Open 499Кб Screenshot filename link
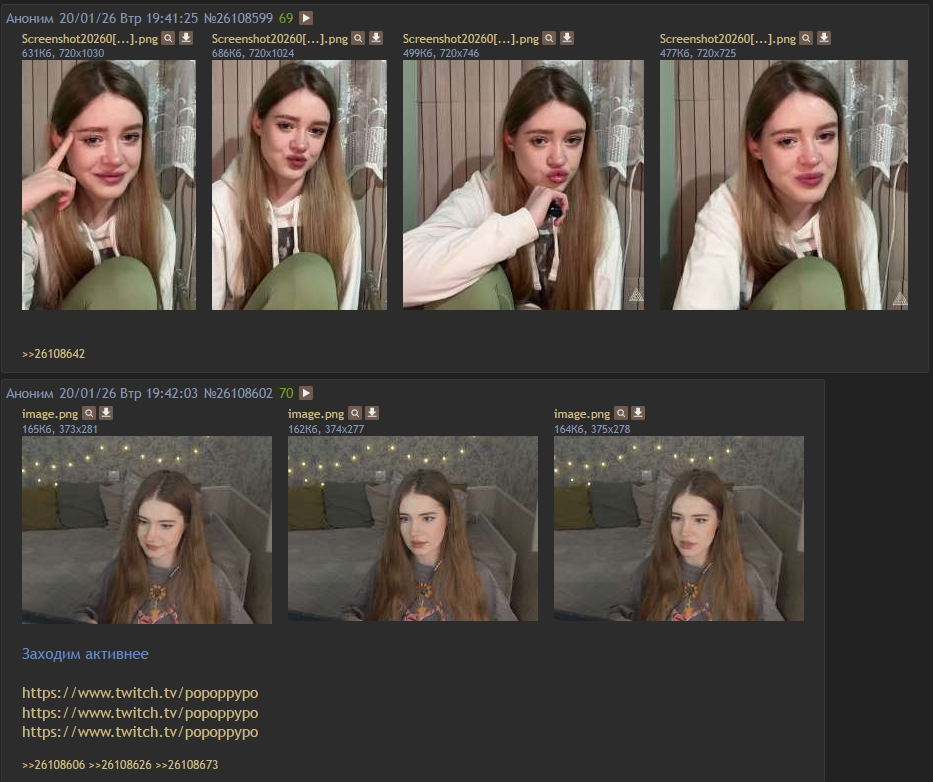933x782 pixels. click(x=471, y=39)
